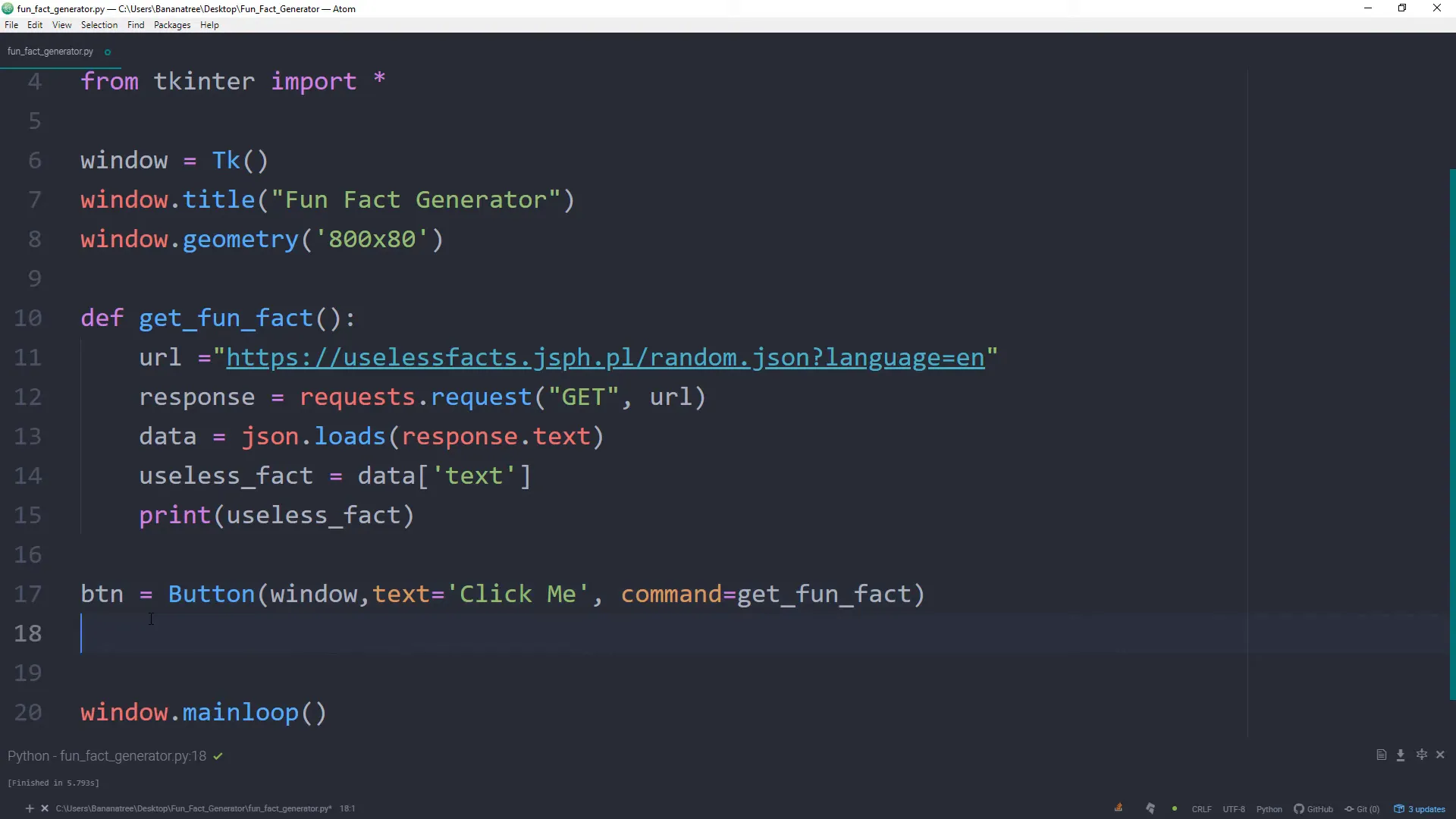Image resolution: width=1456 pixels, height=819 pixels.
Task: Open the 3 updates package notice
Action: (1420, 809)
